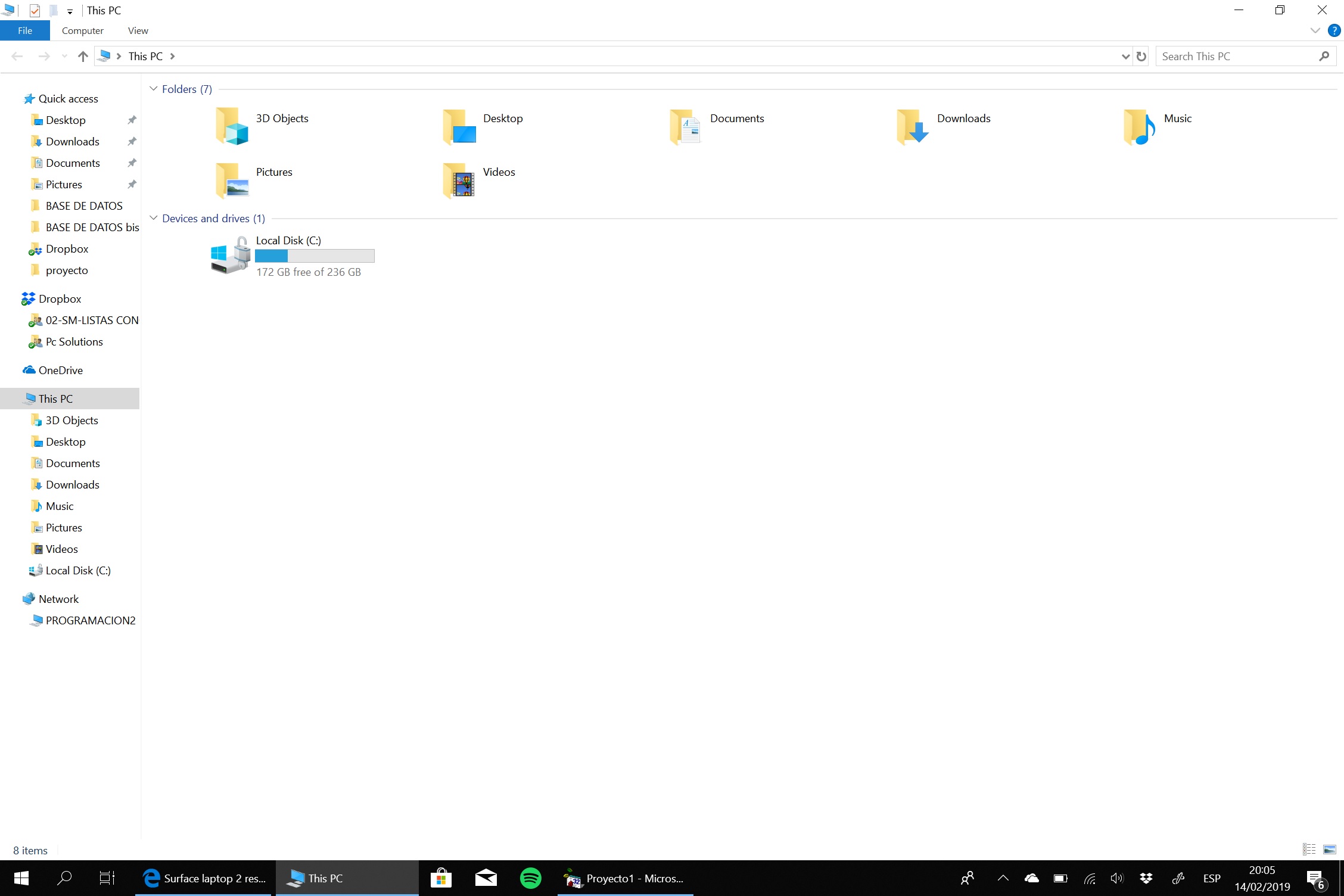Open File Explorer help icon
Screen dimensions: 1344x896
1334,30
